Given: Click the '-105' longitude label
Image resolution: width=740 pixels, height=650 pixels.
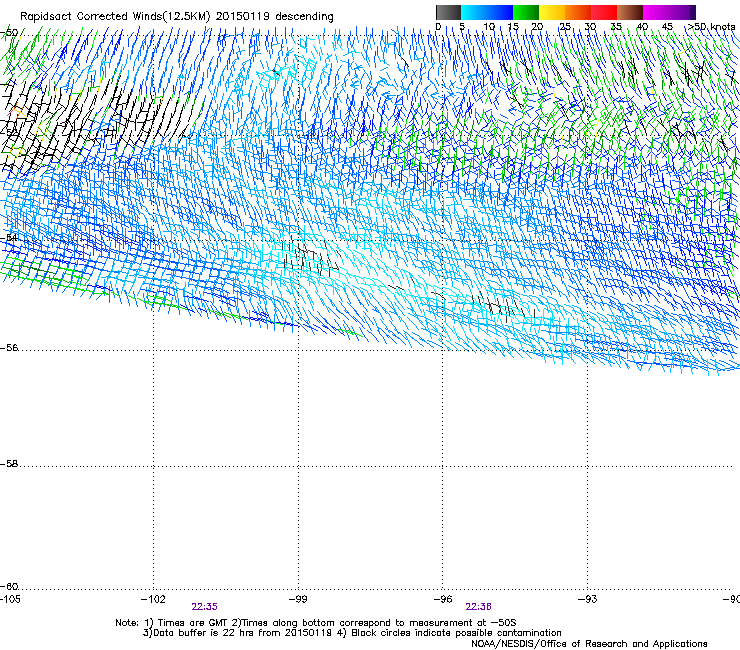Looking at the screenshot, I should pyautogui.click(x=10, y=599).
